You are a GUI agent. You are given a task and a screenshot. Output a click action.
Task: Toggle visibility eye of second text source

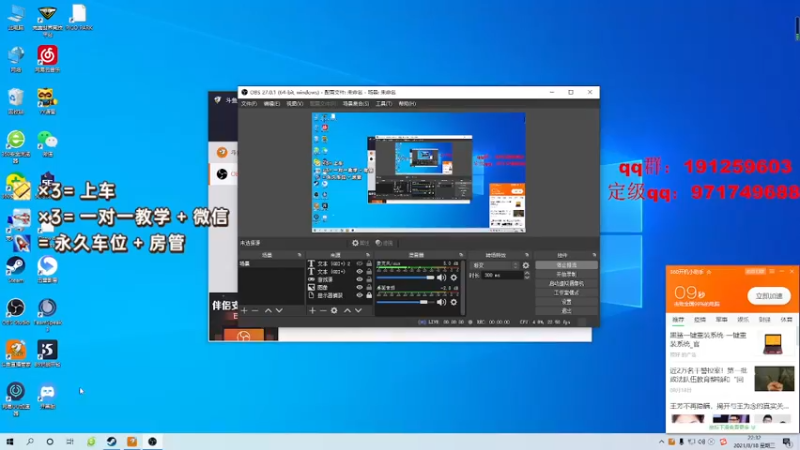tap(360, 271)
